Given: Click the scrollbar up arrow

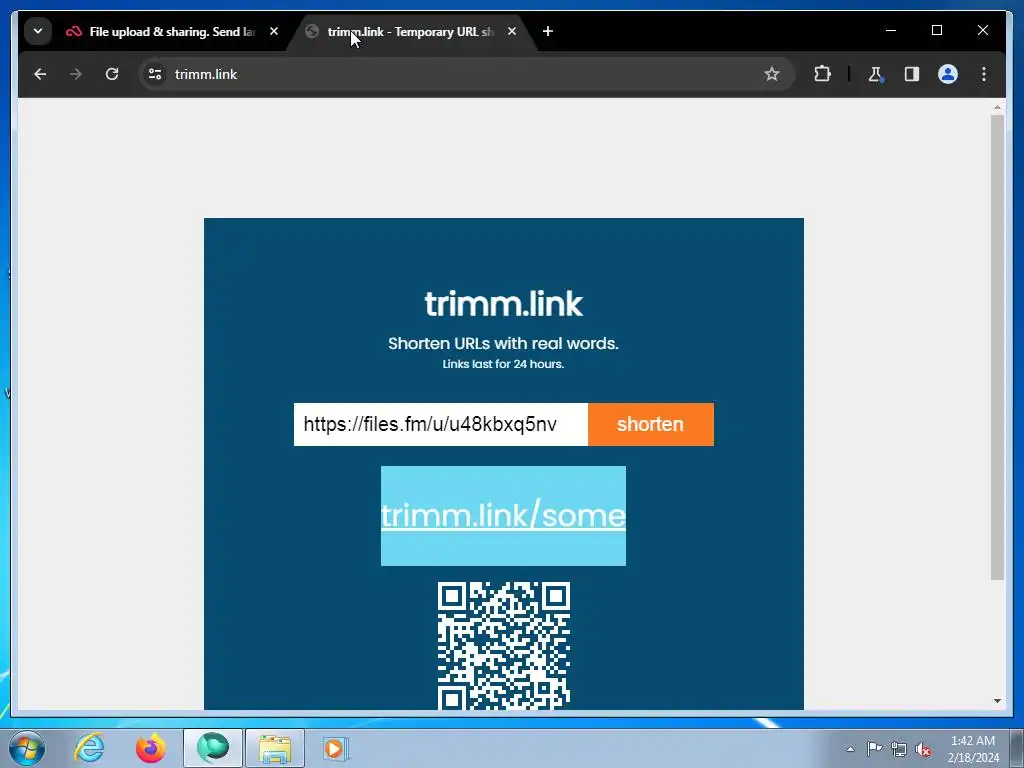Looking at the screenshot, I should pyautogui.click(x=997, y=106).
